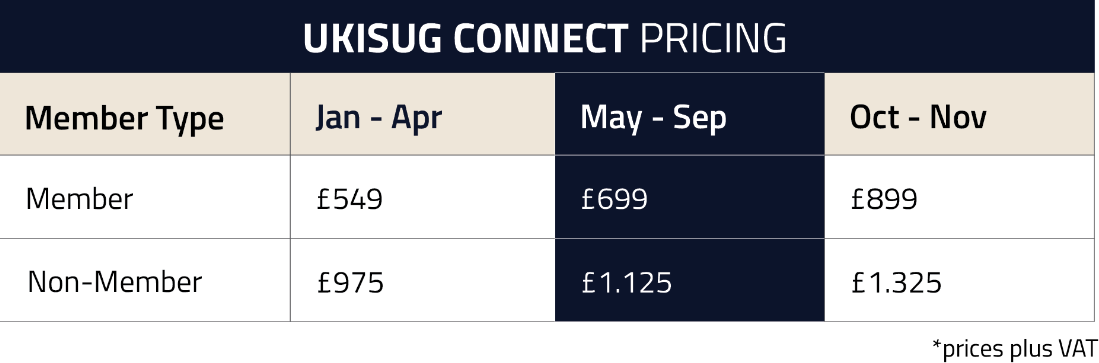Click the prices plus VAT footnote
Image resolution: width=1099 pixels, height=363 pixels.
click(x=1014, y=348)
